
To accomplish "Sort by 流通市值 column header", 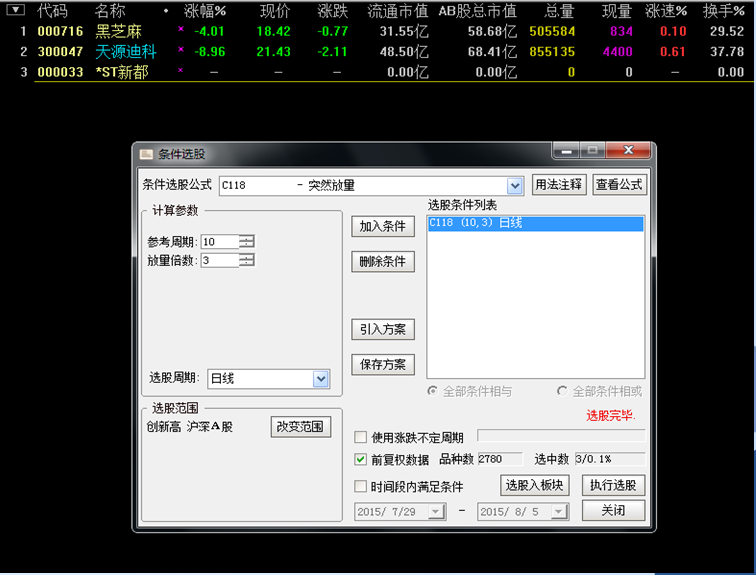I will [398, 11].
